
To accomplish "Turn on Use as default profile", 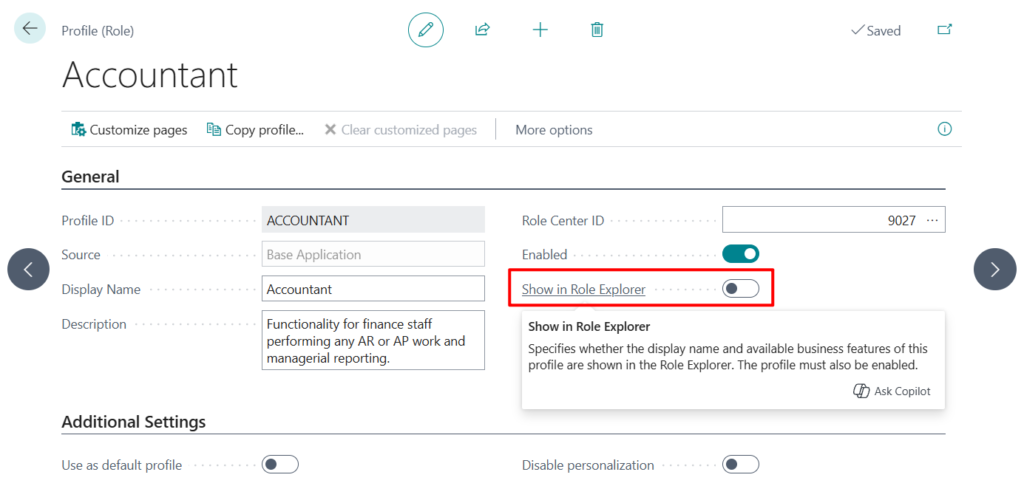I will coord(280,464).
